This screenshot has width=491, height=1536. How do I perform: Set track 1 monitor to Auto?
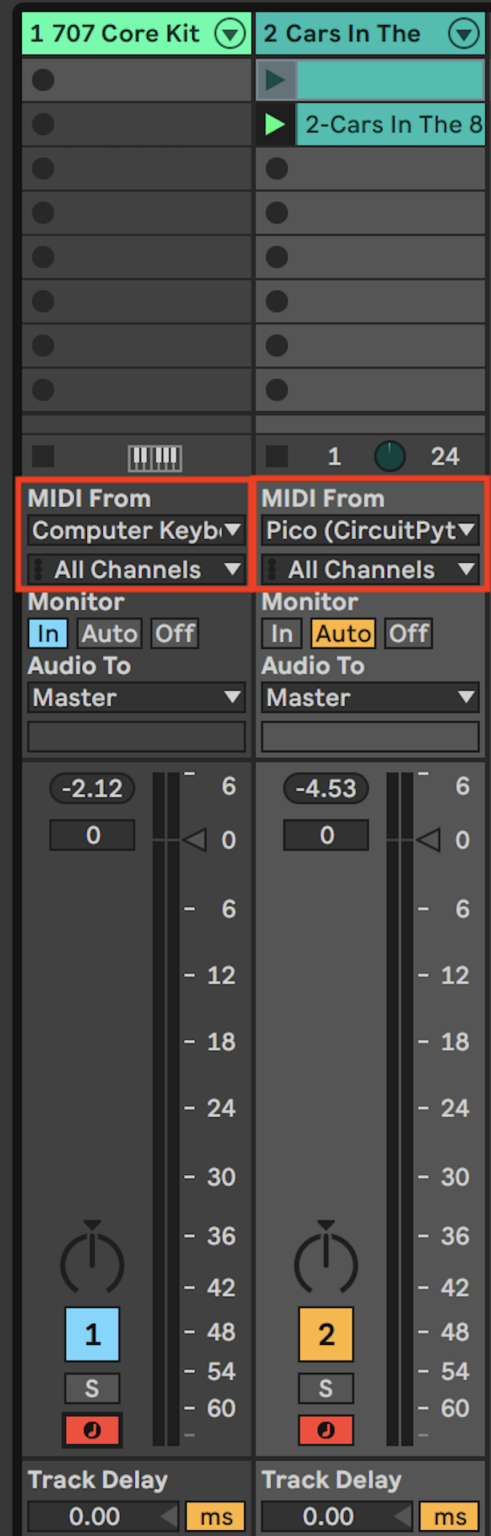tap(109, 633)
